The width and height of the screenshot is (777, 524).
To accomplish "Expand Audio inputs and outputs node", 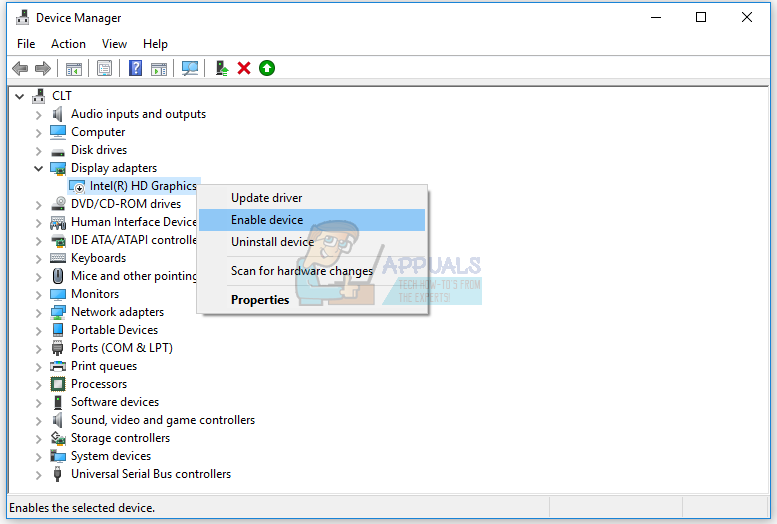I will (x=39, y=115).
